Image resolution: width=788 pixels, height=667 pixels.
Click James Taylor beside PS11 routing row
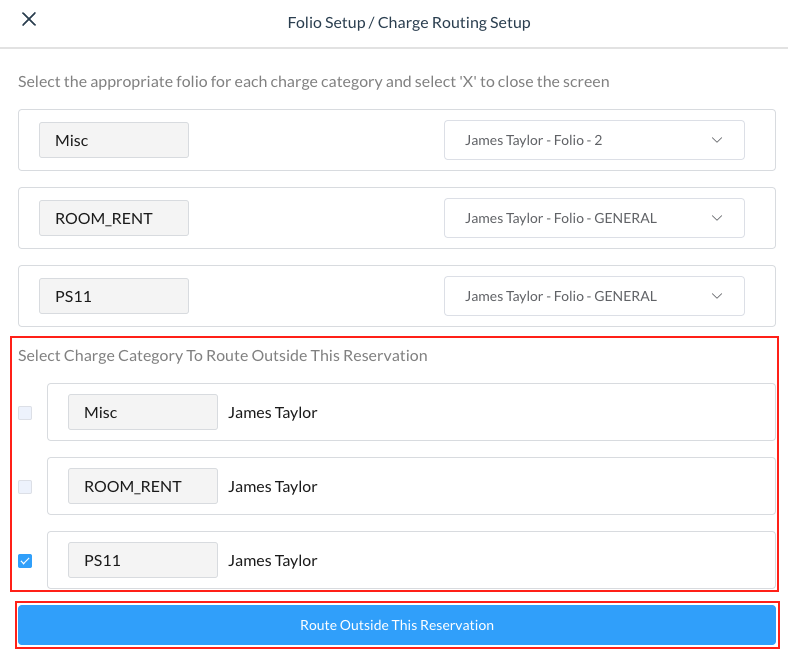pos(273,560)
